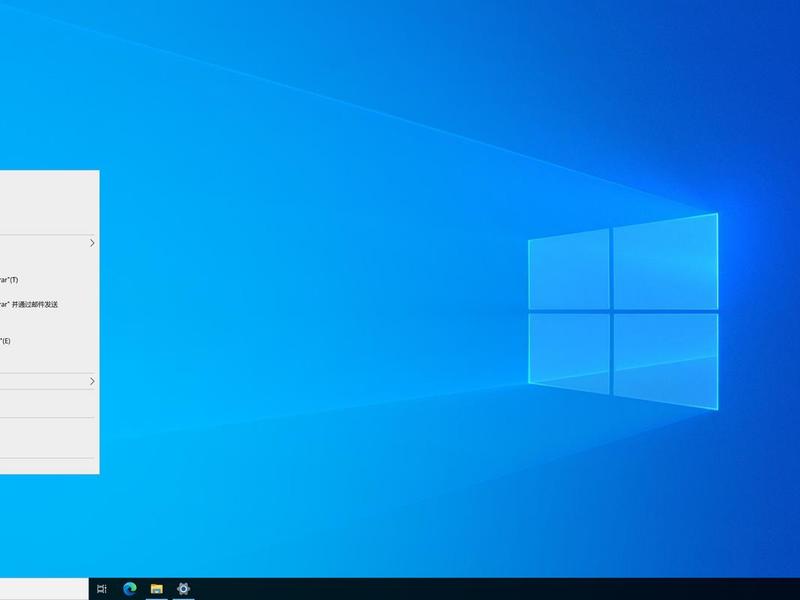Choose the context menu entry ending "rar"(T)

tap(47, 280)
